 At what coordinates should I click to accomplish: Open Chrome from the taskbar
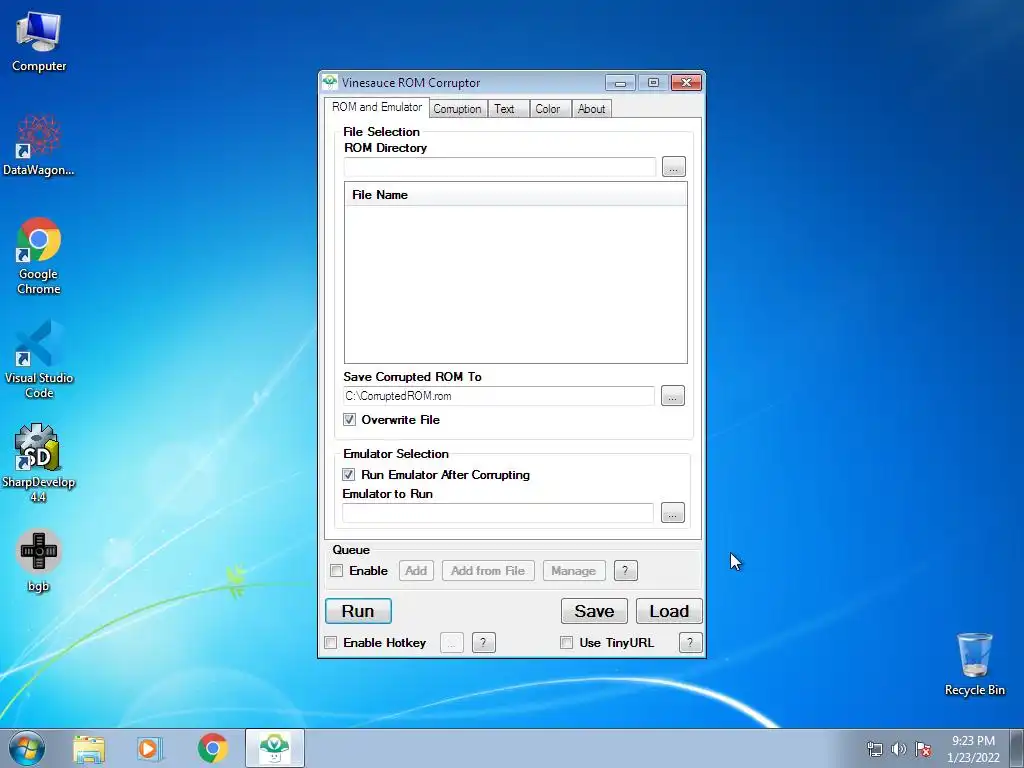tap(212, 748)
